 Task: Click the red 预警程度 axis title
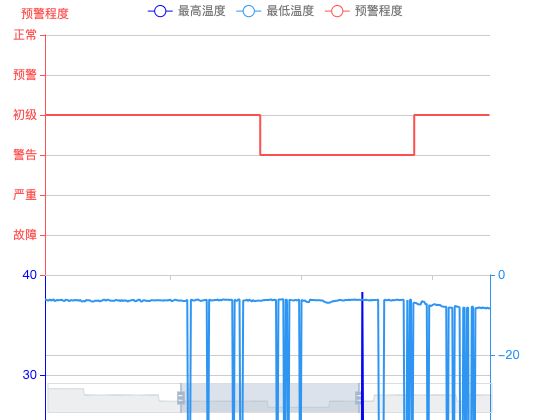[x=45, y=14]
